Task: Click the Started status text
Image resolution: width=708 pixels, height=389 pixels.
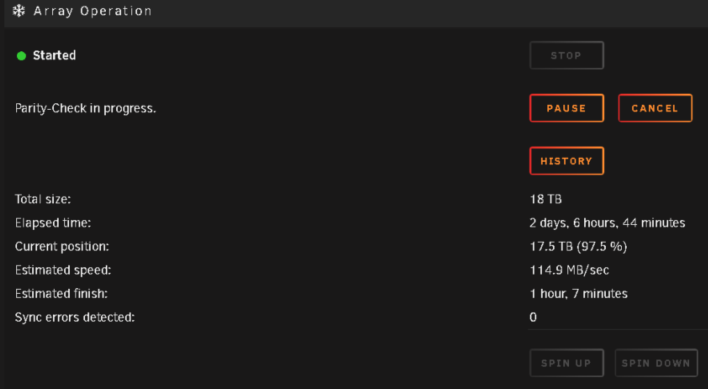Action: click(x=54, y=56)
